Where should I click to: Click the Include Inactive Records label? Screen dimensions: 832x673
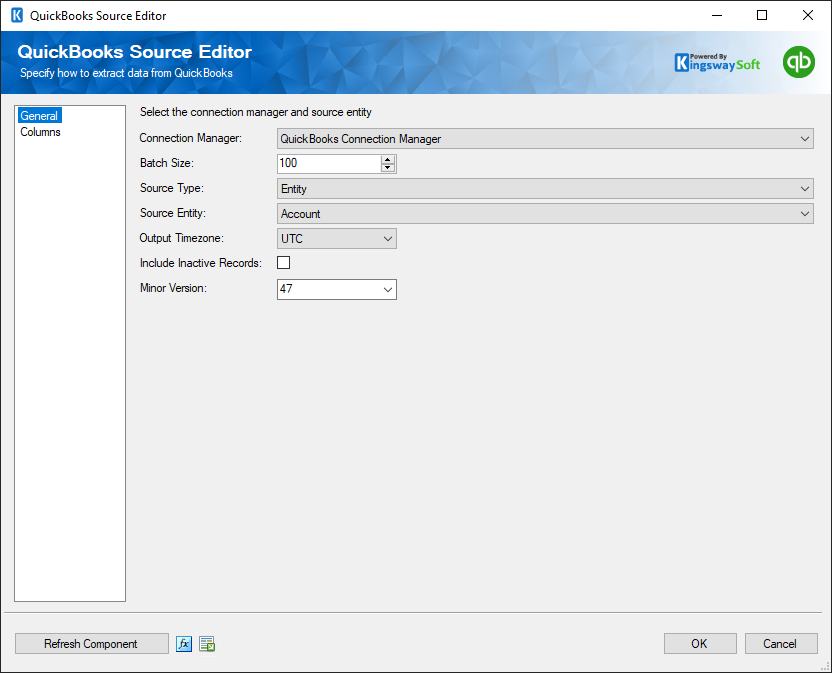coord(201,263)
